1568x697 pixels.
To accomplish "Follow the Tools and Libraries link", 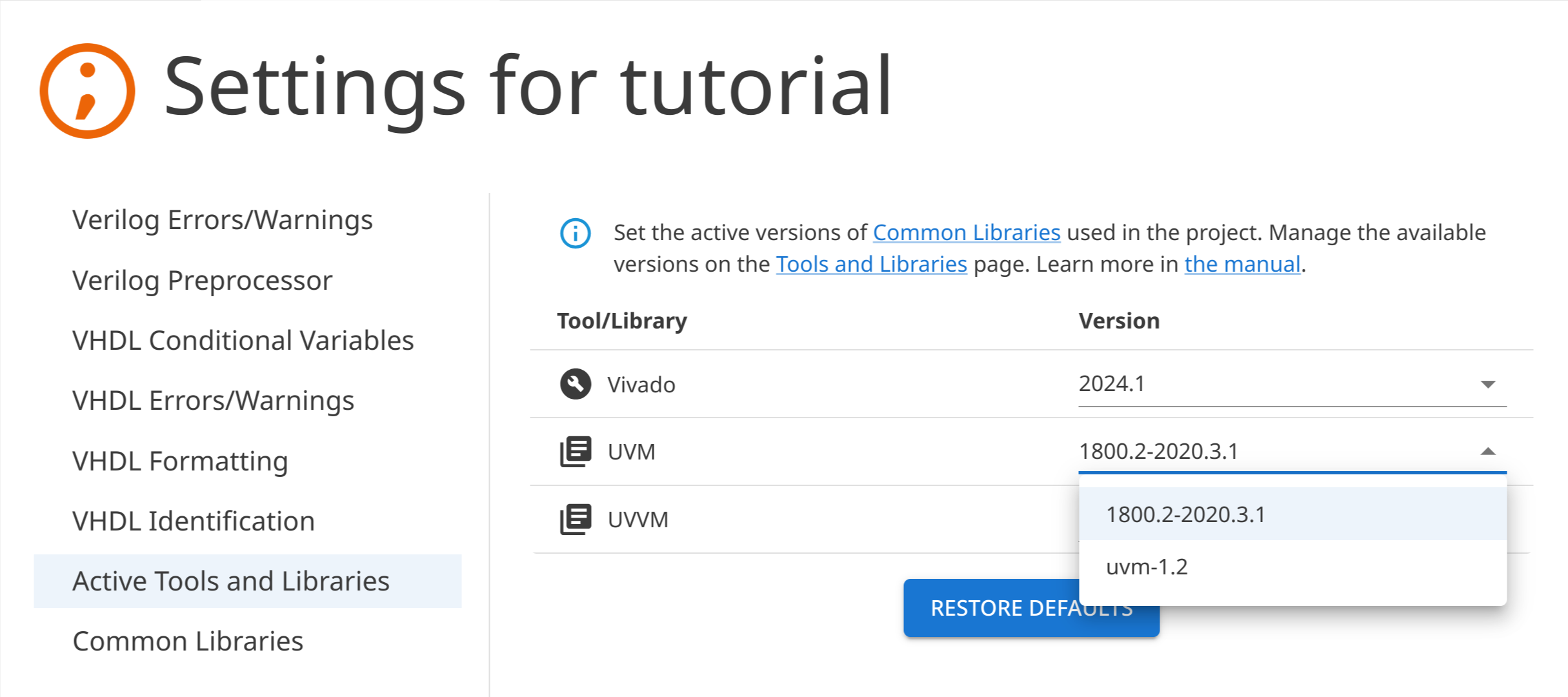I will tap(871, 265).
